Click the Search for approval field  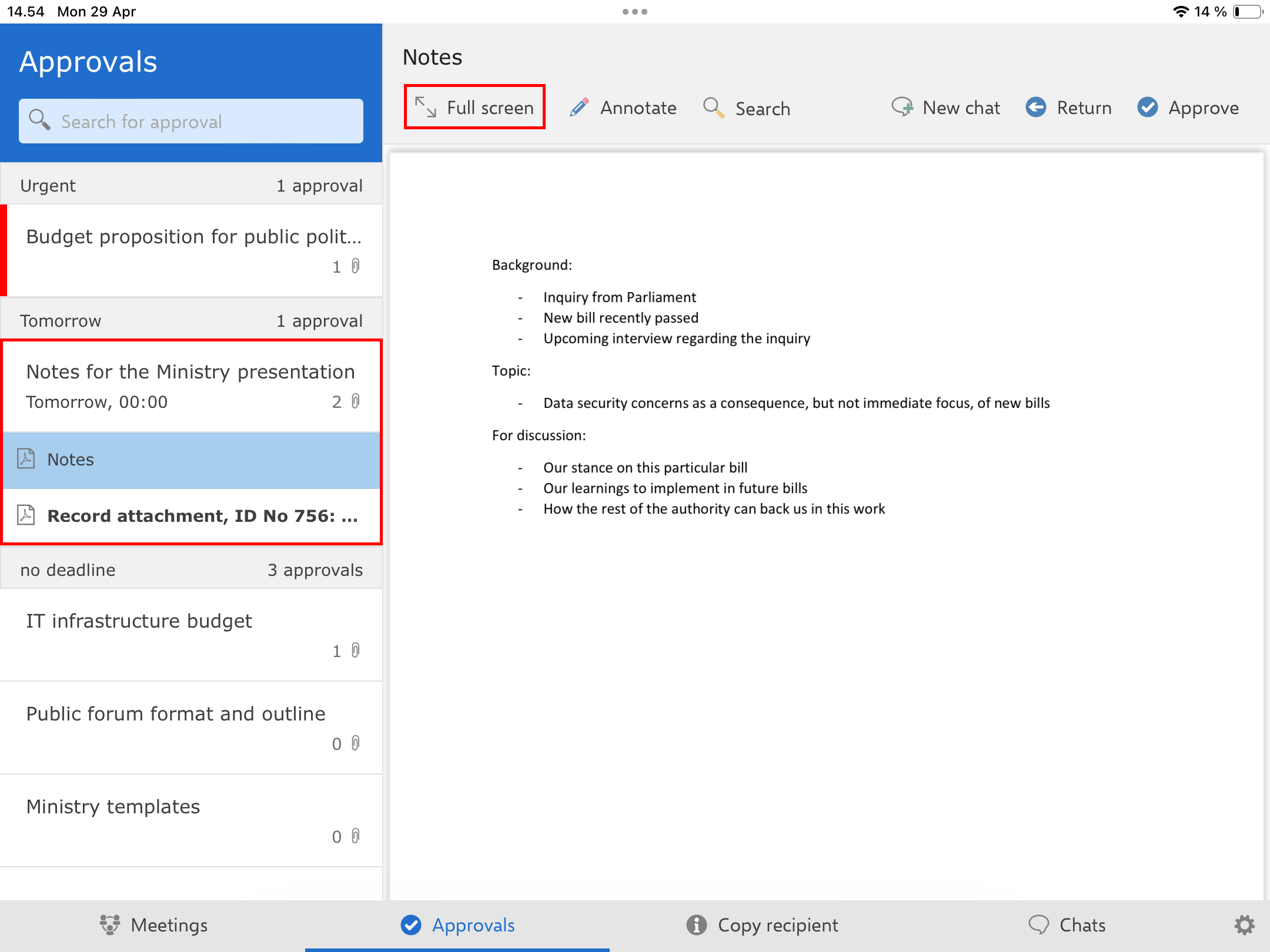coord(191,122)
